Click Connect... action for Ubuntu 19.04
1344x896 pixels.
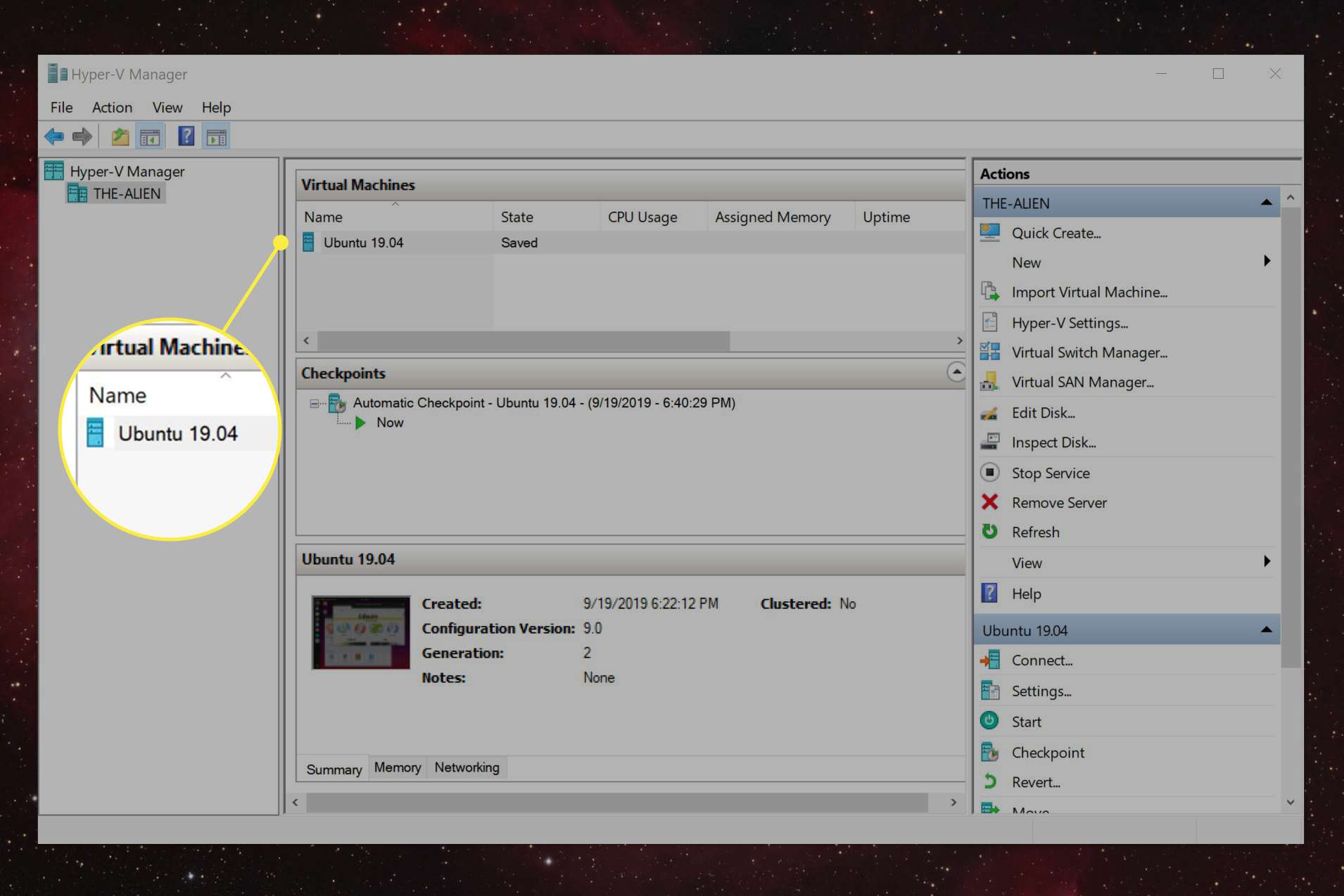1042,660
